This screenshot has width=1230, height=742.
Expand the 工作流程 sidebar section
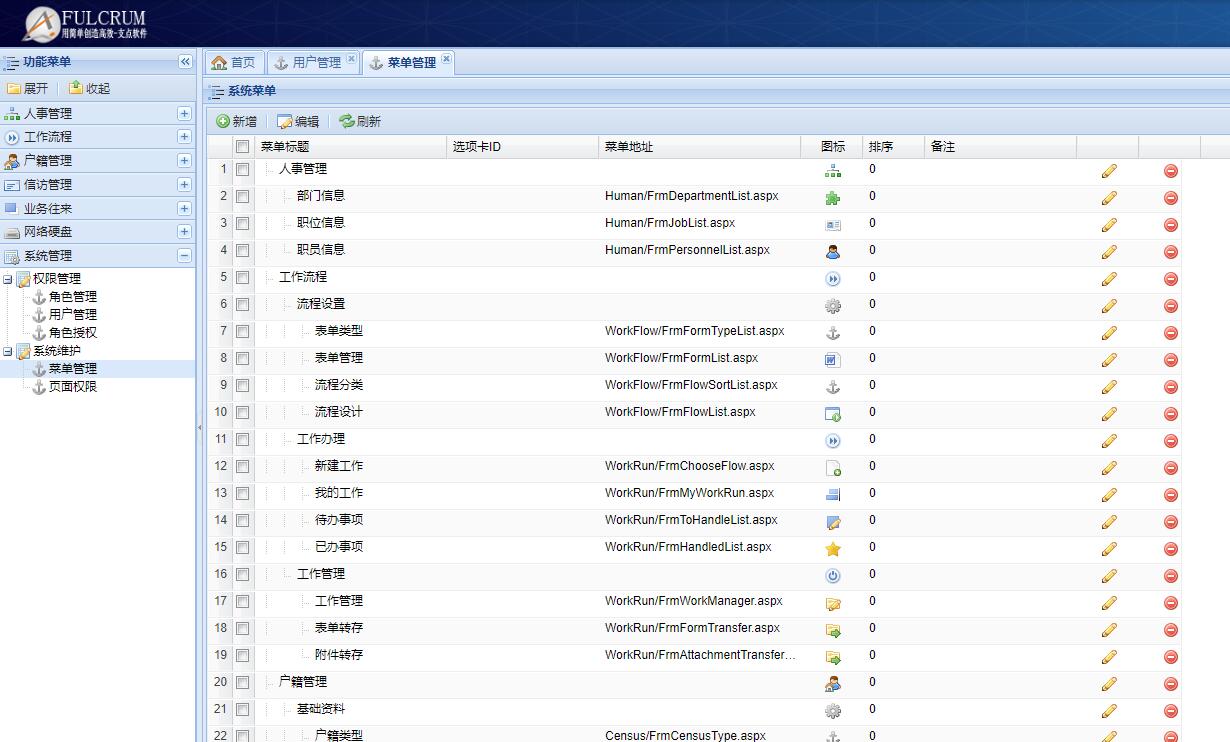pos(183,136)
